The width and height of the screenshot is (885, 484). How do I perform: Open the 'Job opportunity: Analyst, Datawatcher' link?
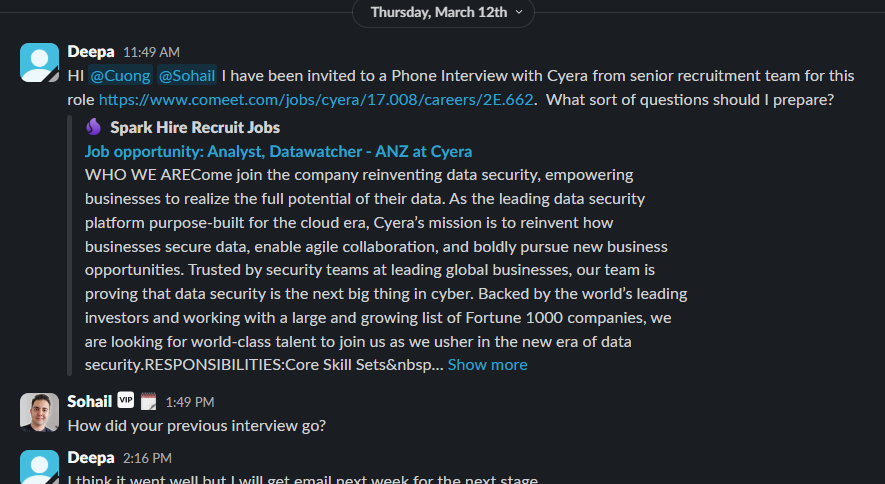278,151
